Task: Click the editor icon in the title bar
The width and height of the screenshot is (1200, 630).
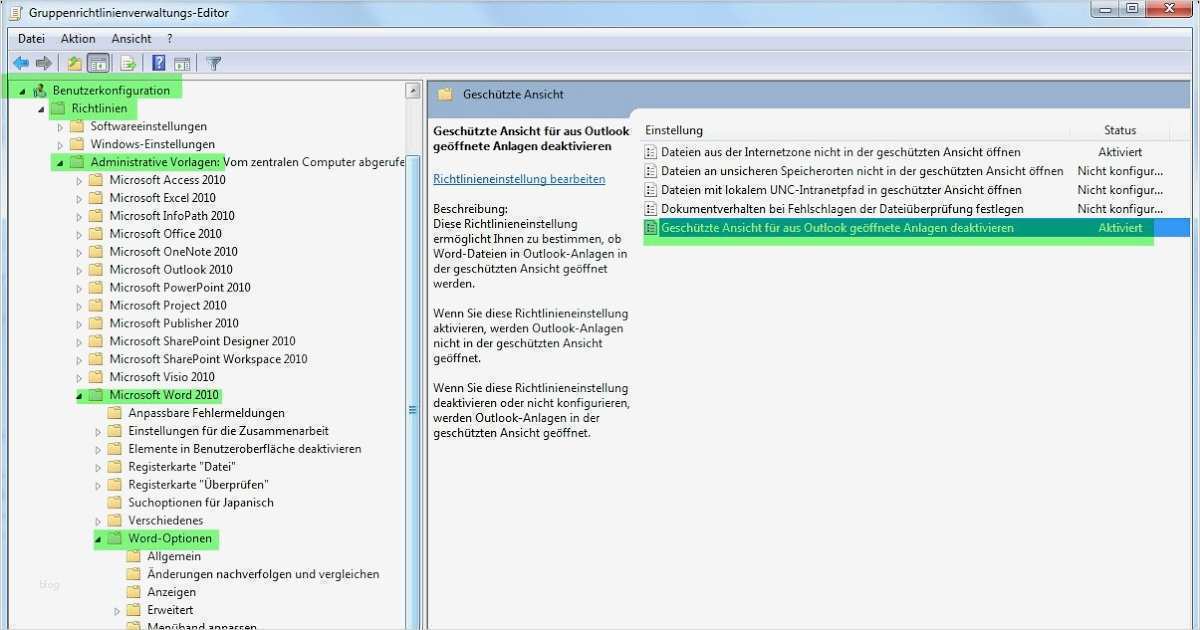Action: click(x=15, y=12)
